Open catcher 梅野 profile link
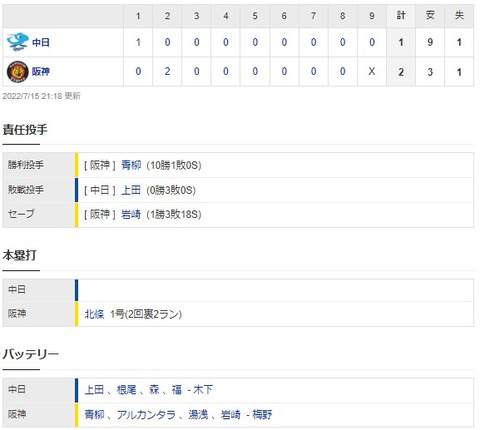480x430 pixels. tap(262, 414)
